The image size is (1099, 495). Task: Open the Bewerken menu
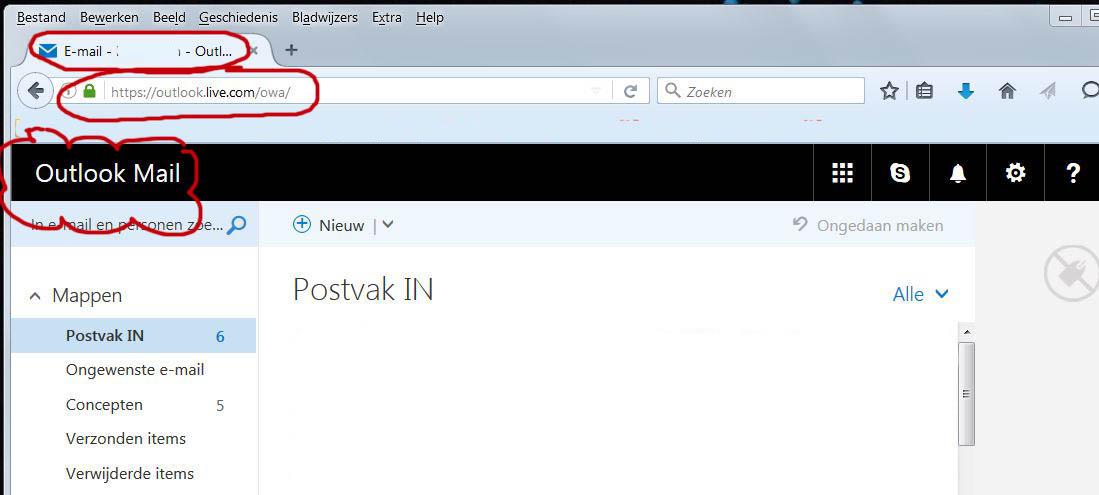point(109,18)
